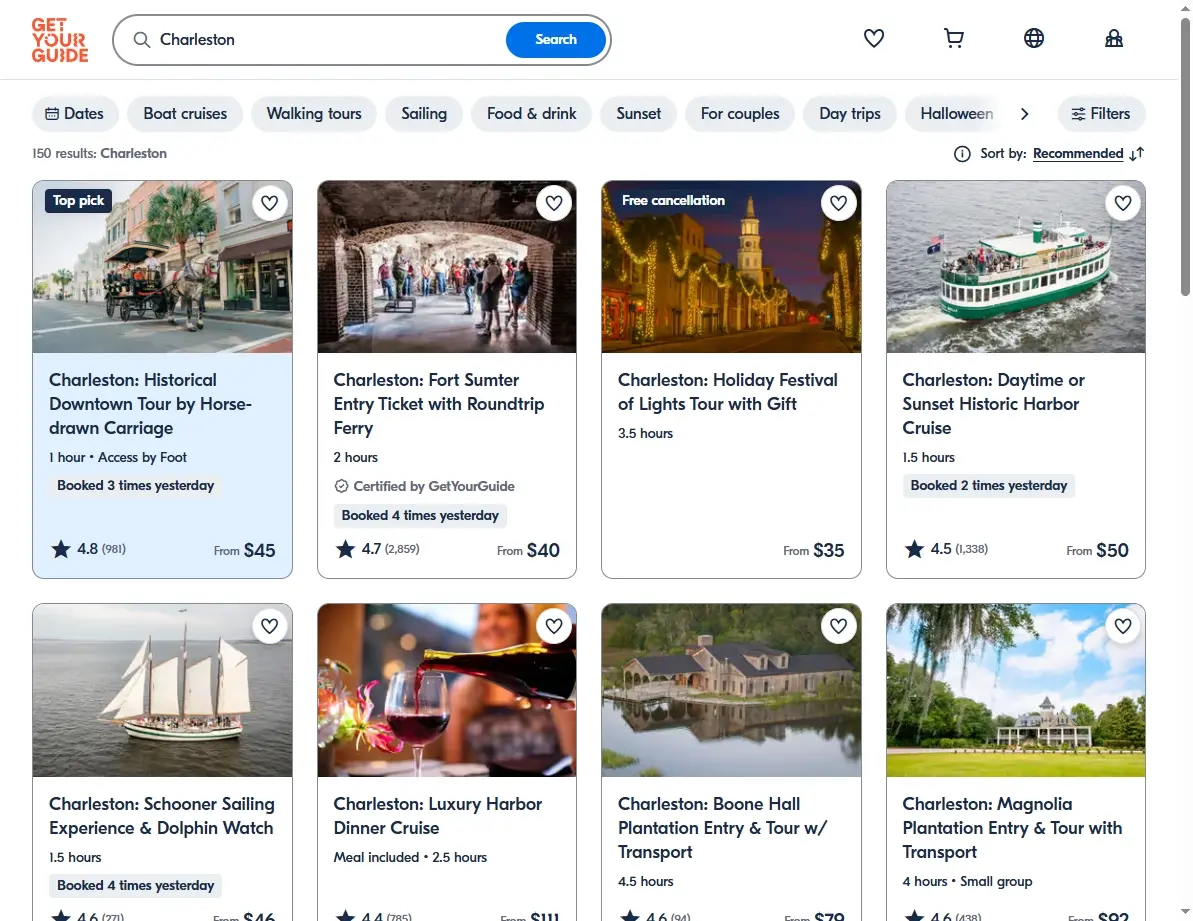Click the sort info circle icon
Viewport: 1193px width, 921px height.
[x=962, y=154]
